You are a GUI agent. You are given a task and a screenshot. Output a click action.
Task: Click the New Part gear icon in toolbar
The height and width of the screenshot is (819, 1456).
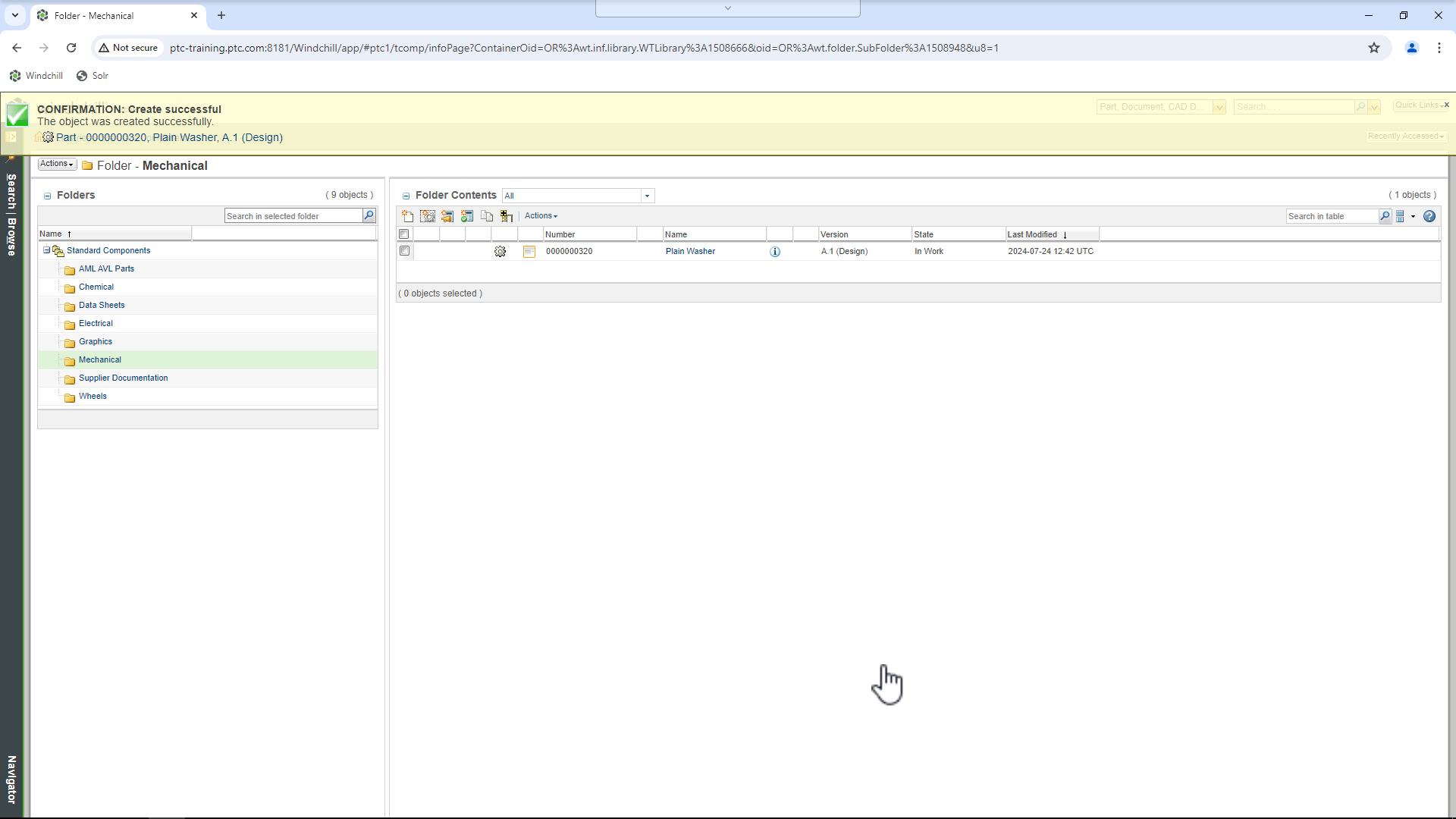428,216
